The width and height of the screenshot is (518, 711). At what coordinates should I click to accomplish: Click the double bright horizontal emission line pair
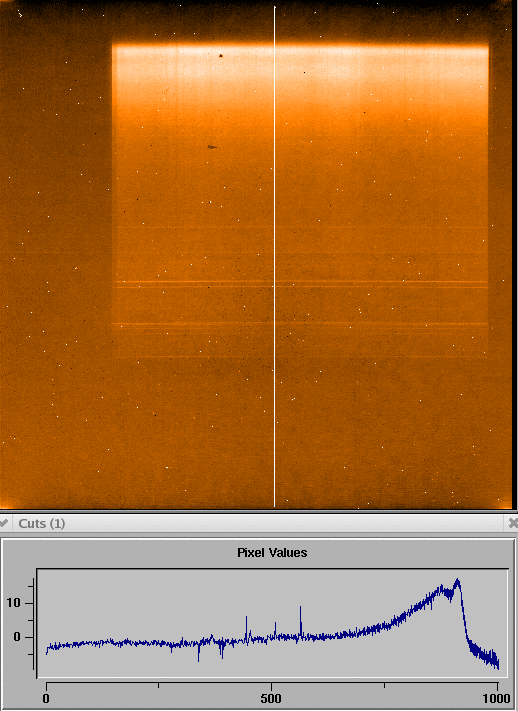[300, 284]
